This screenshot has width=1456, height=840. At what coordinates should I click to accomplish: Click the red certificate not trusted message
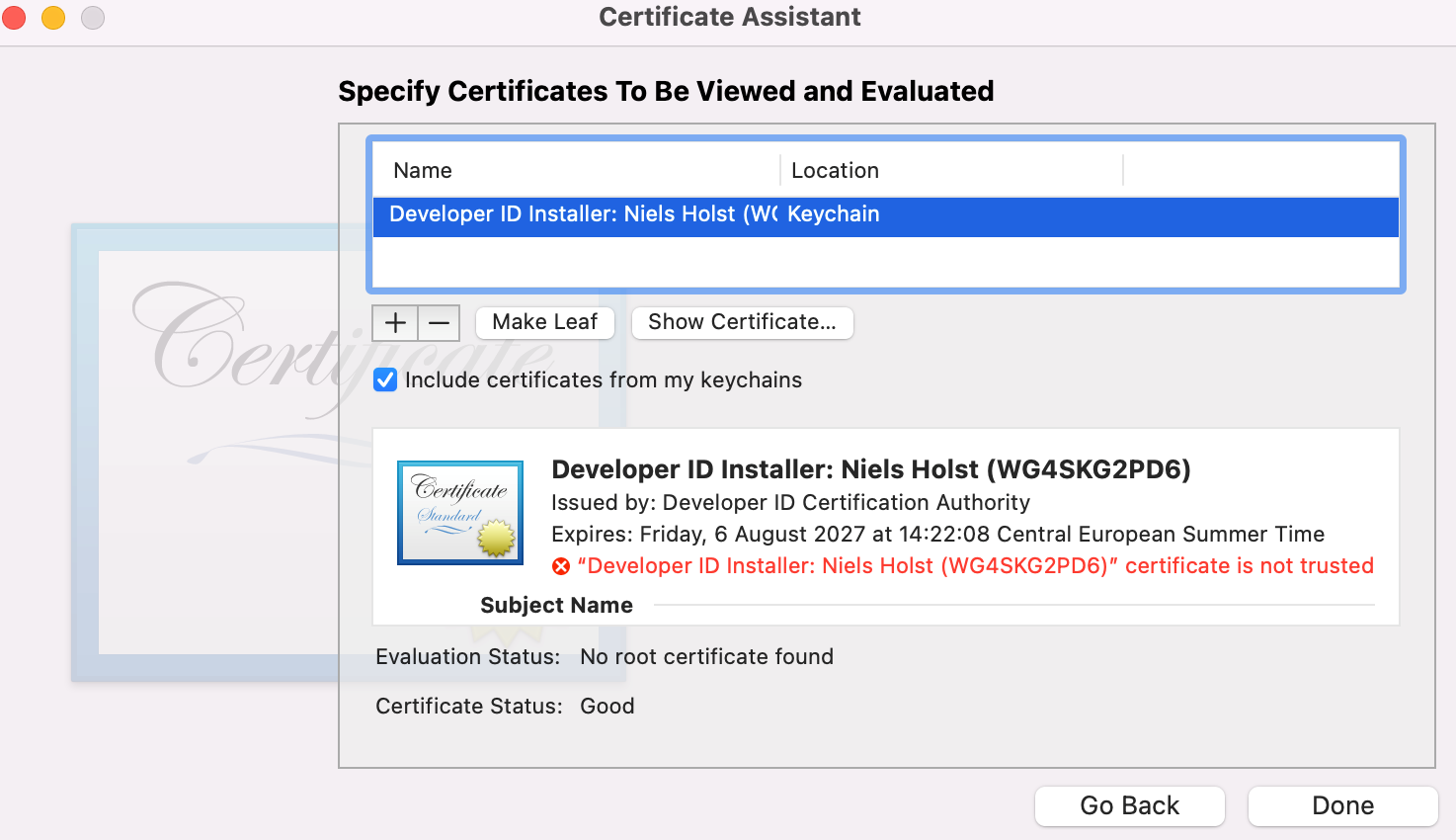(976, 566)
